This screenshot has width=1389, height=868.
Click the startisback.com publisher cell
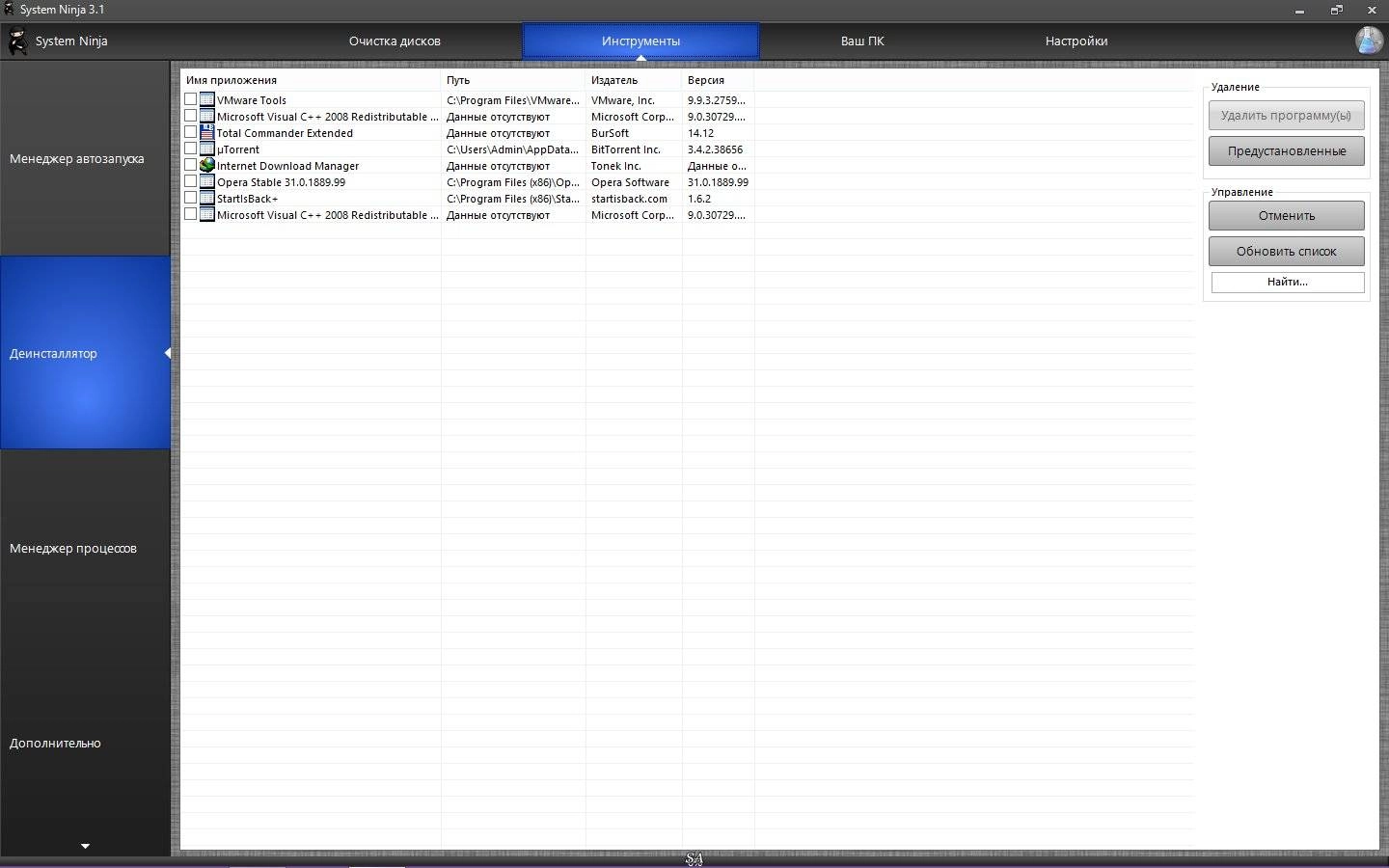click(x=629, y=199)
